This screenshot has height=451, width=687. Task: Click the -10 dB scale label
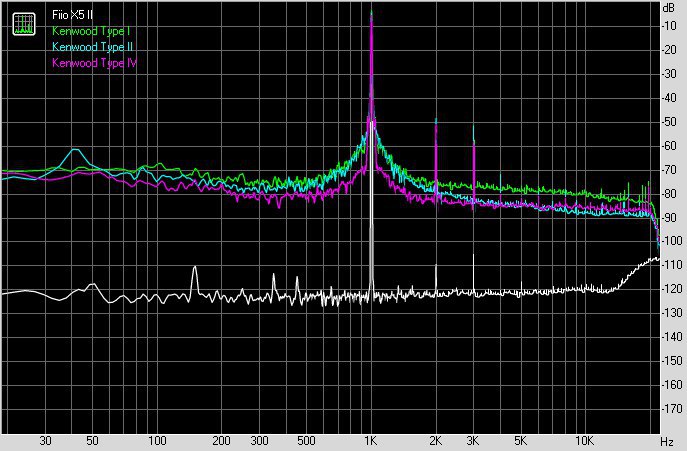(669, 26)
